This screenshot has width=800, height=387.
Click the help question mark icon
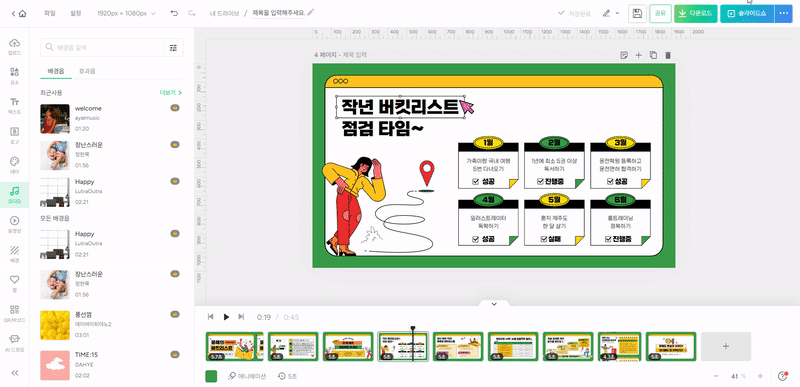click(783, 376)
